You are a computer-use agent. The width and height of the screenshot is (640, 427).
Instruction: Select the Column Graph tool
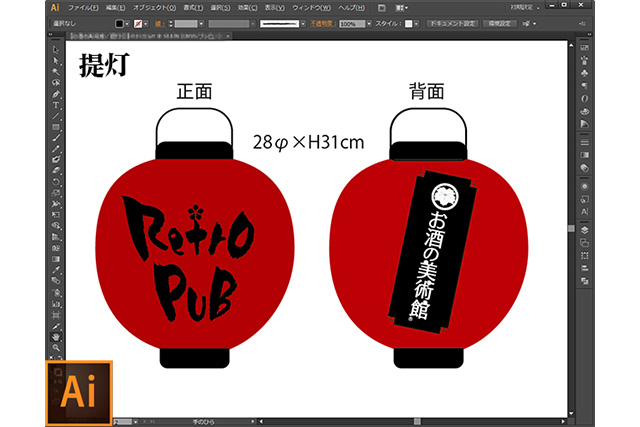point(56,304)
